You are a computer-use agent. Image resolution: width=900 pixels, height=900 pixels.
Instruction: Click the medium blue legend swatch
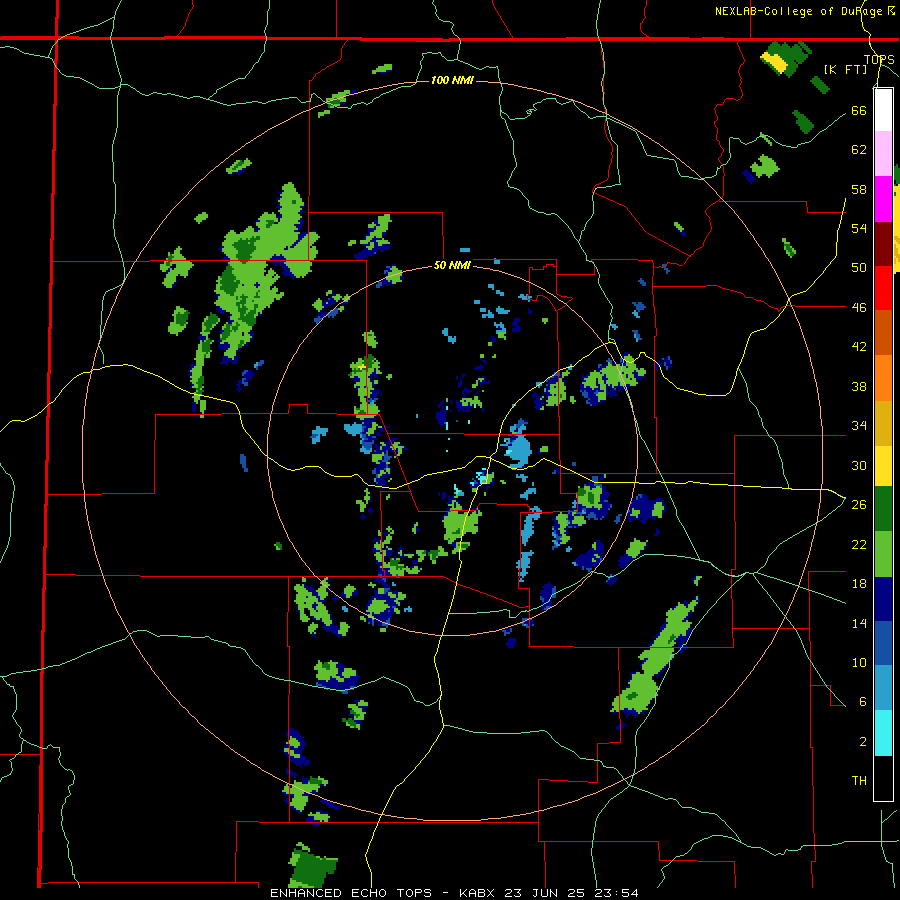tap(883, 644)
